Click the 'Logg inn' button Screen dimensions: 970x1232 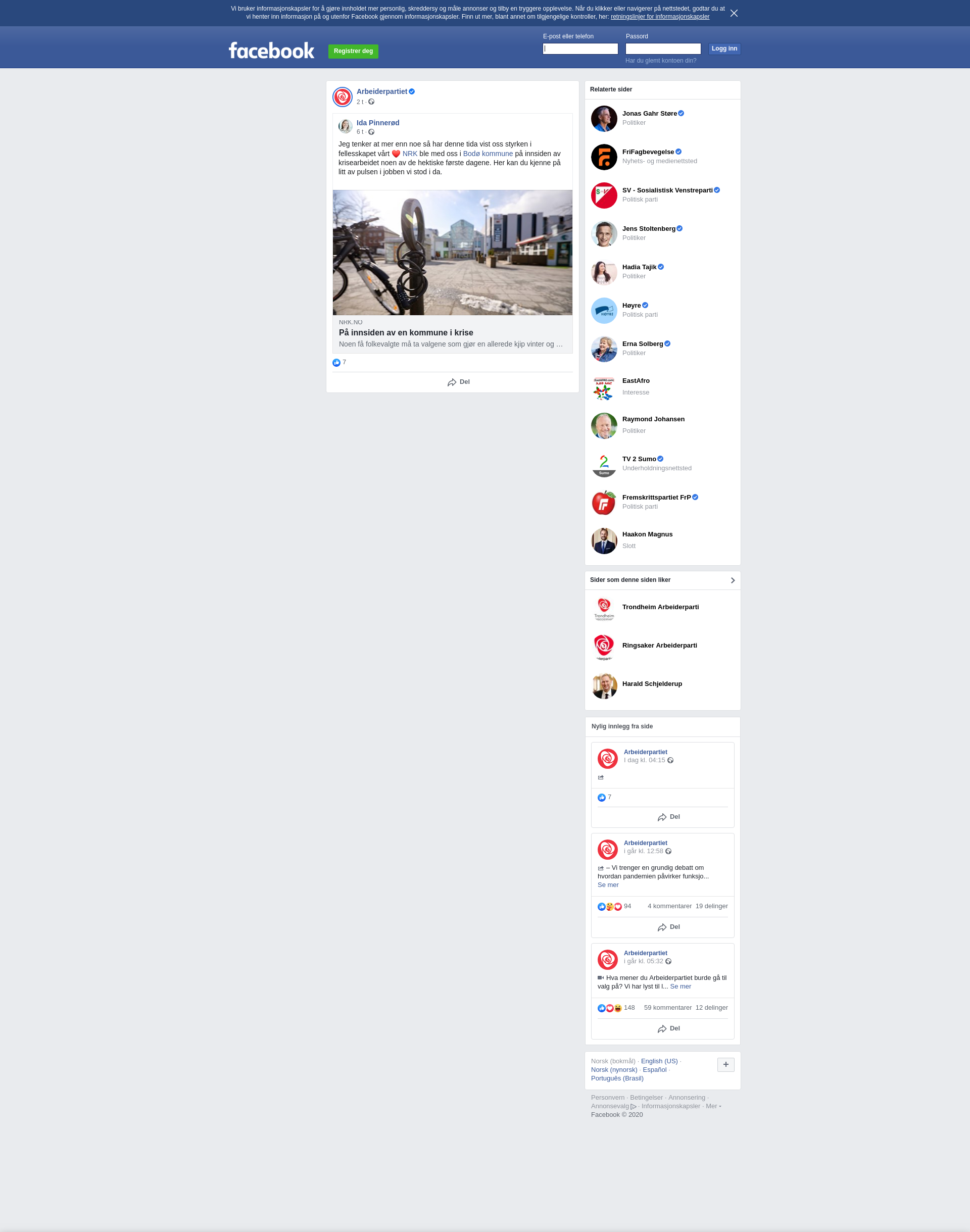(x=724, y=49)
